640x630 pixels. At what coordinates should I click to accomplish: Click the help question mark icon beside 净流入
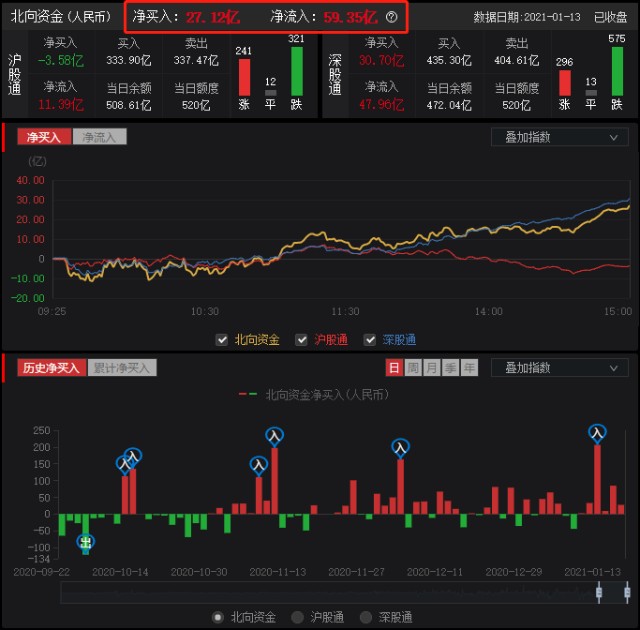coord(391,17)
